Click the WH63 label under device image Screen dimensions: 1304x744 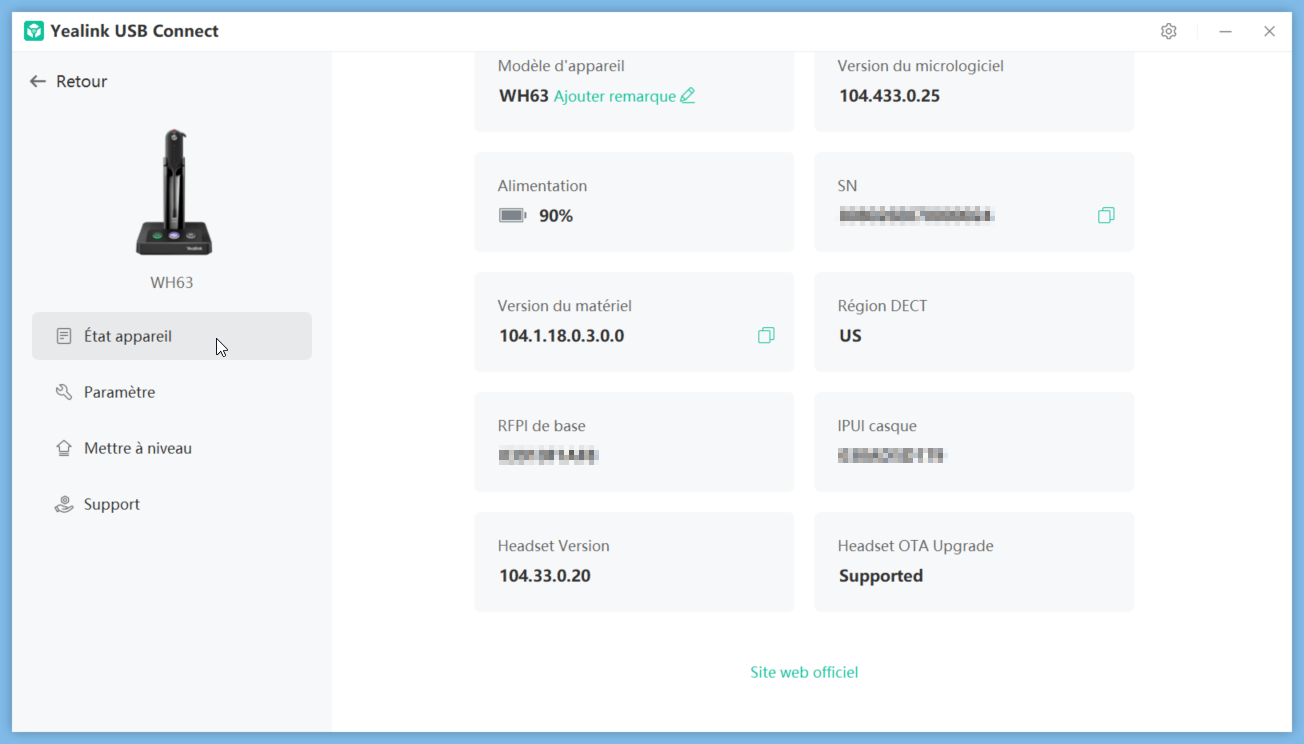pyautogui.click(x=172, y=283)
